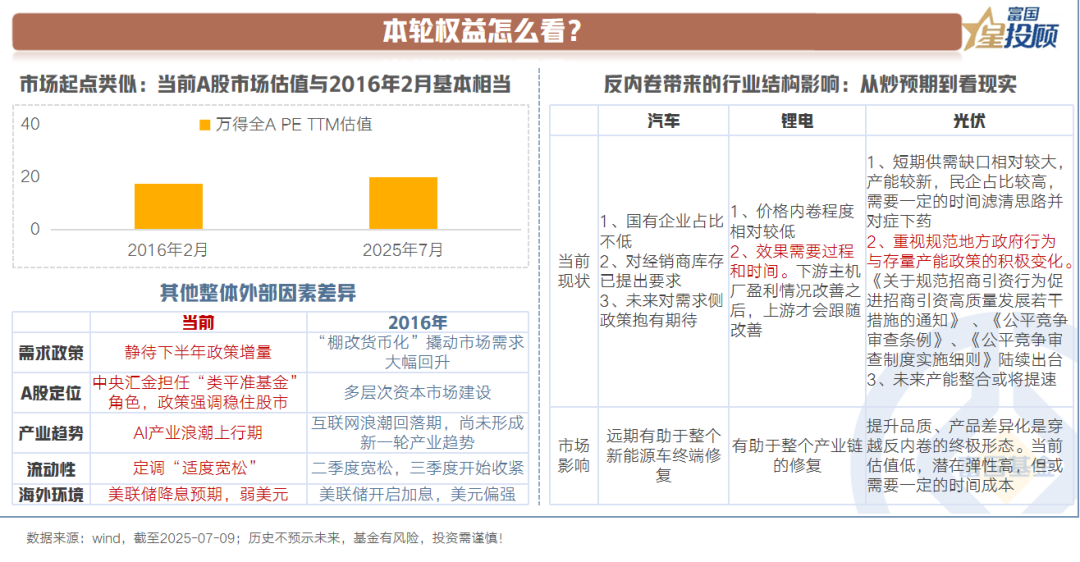Click the cell 静待下半年政策增量
The image size is (1080, 562).
click(198, 353)
